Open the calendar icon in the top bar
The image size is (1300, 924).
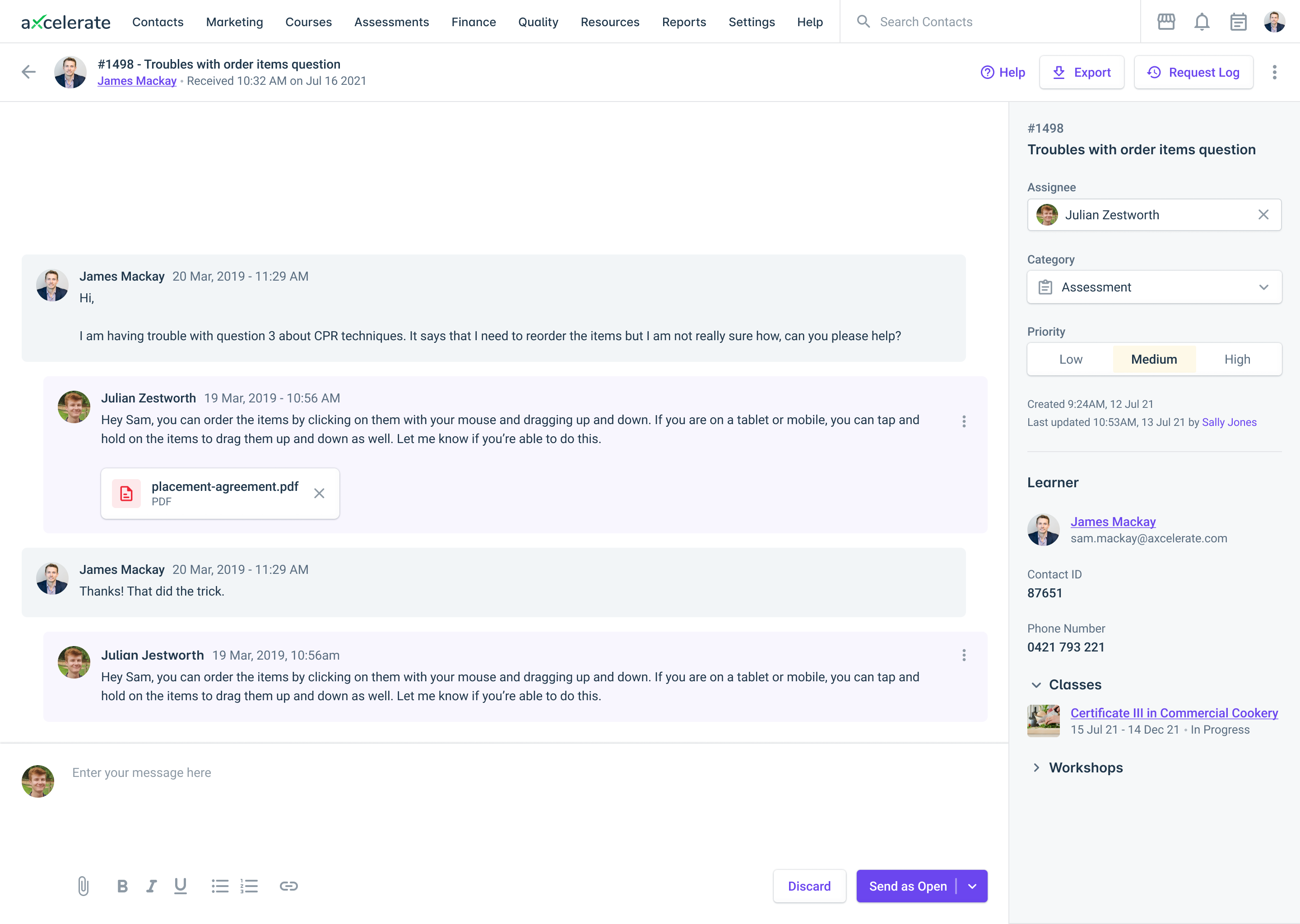tap(1239, 21)
